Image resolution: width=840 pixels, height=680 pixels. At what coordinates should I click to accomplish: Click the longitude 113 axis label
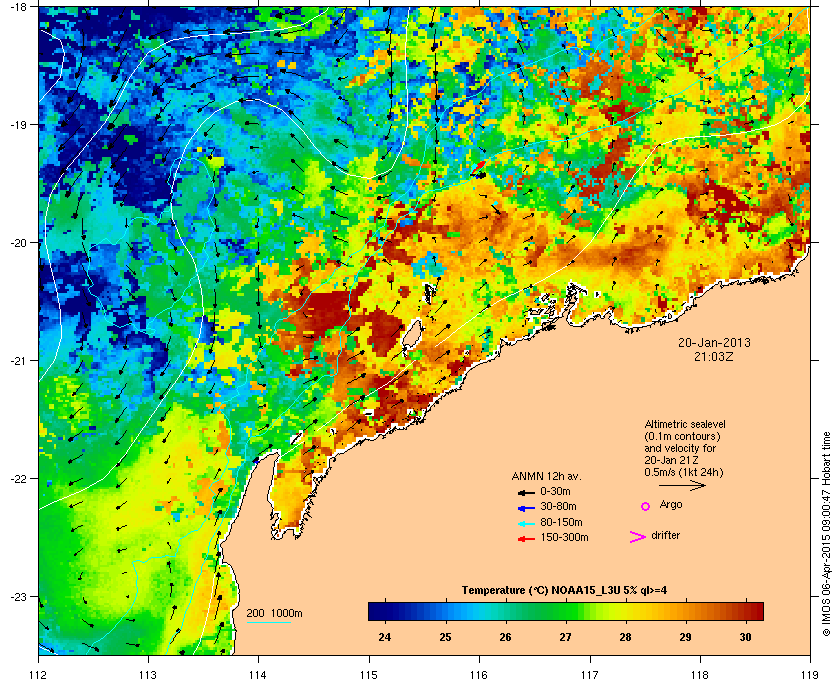(148, 675)
